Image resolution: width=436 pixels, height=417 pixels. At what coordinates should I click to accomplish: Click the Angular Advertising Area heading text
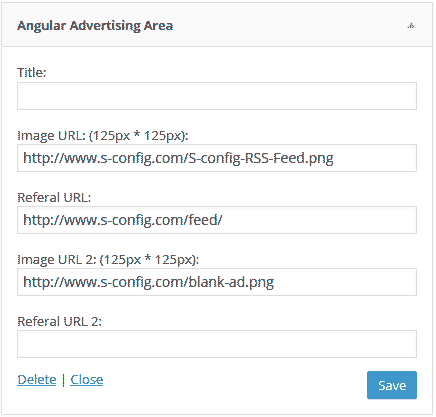point(95,26)
